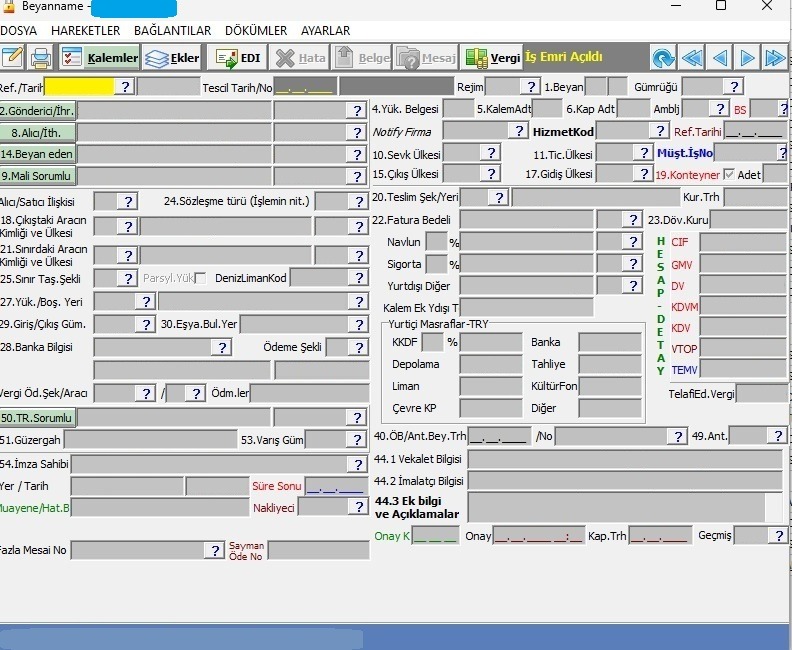Click the 2.Gönderici/İhr. button
The image size is (792, 650).
click(x=38, y=110)
